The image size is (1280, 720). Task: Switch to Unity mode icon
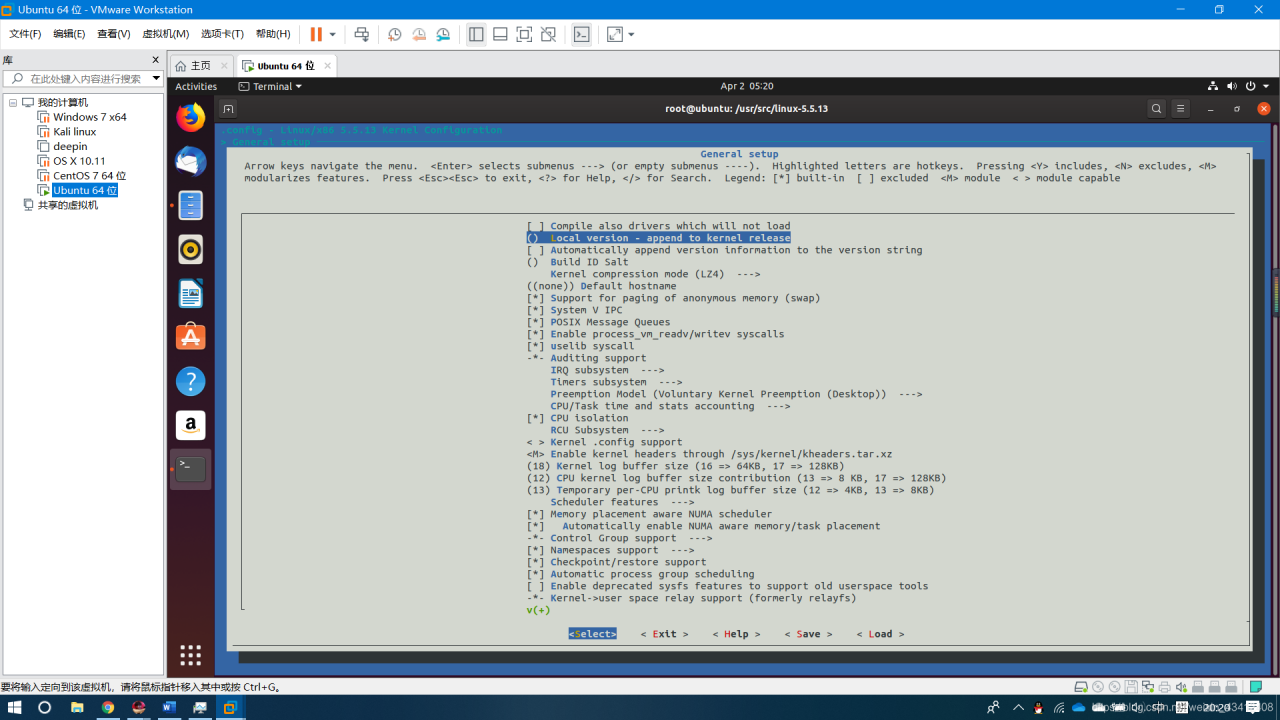tap(548, 34)
